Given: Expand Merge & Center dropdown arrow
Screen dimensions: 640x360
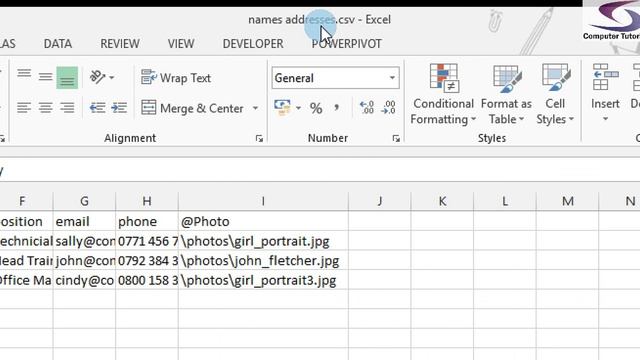Looking at the screenshot, I should [x=255, y=108].
